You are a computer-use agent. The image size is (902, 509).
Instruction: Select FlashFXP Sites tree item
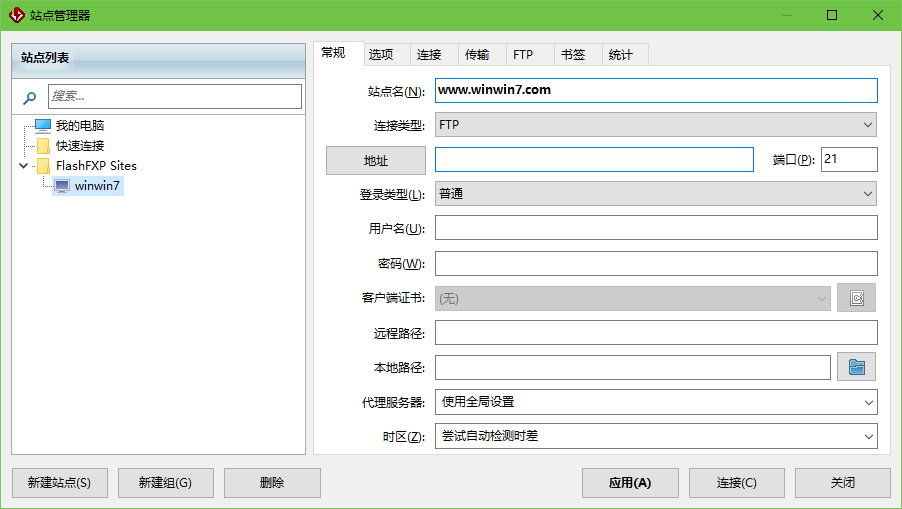tap(96, 166)
